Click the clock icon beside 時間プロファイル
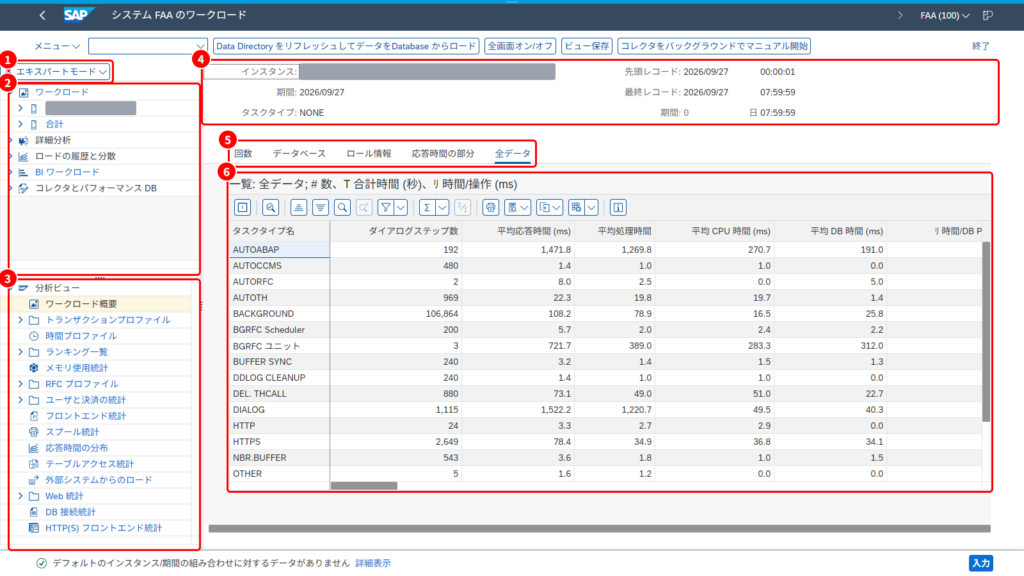 point(34,336)
